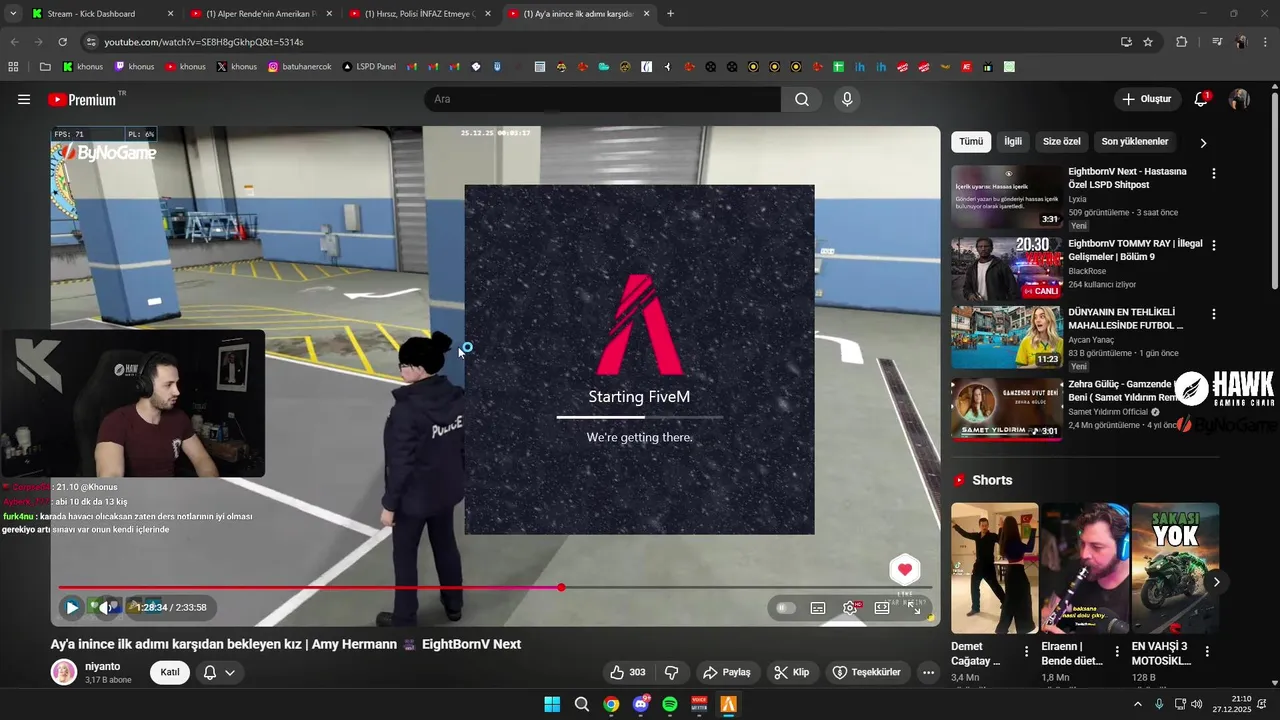Open the apps grid in bookmarks bar
This screenshot has height=720, width=1280.
[x=13, y=67]
